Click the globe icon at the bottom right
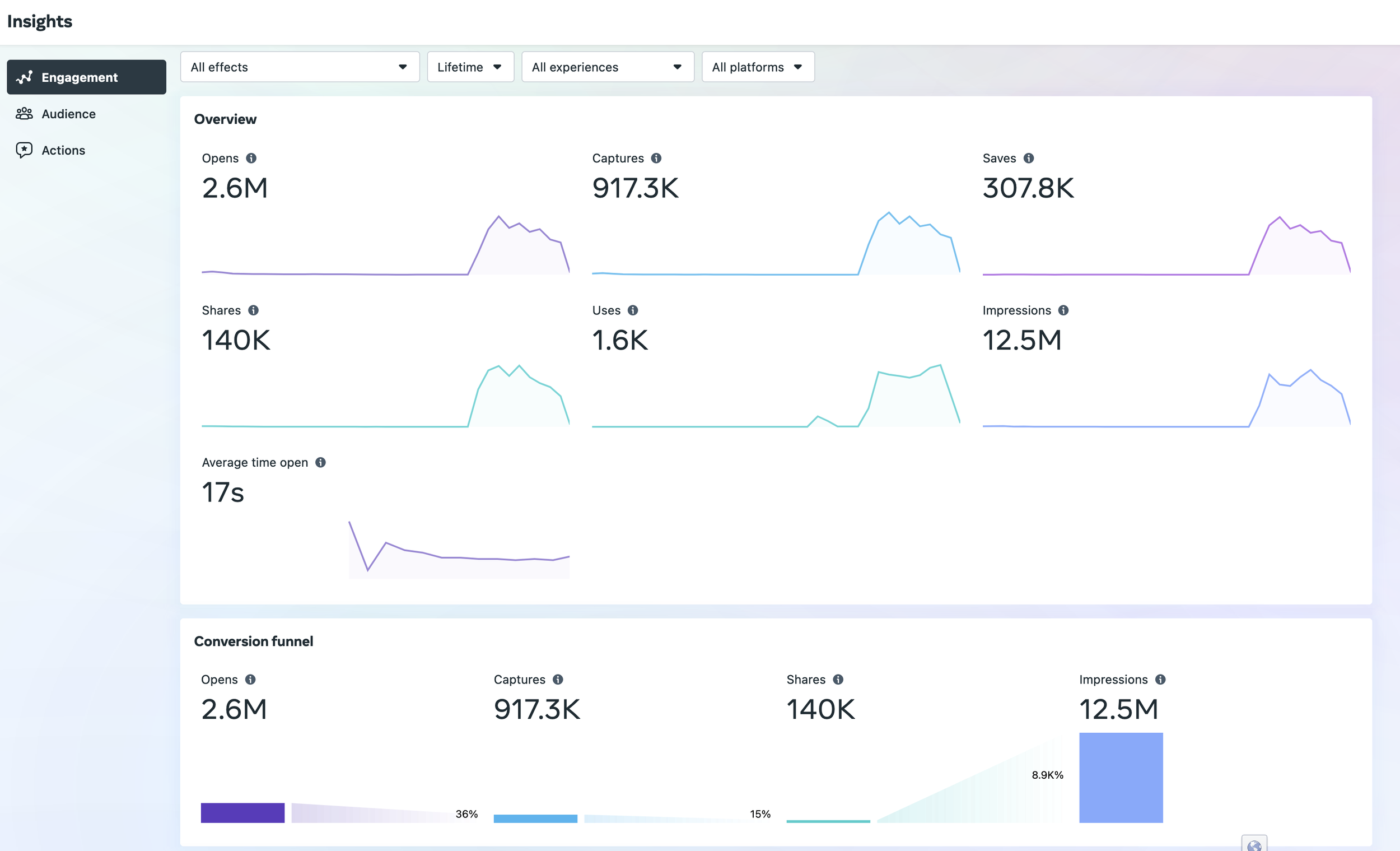 point(1254,845)
